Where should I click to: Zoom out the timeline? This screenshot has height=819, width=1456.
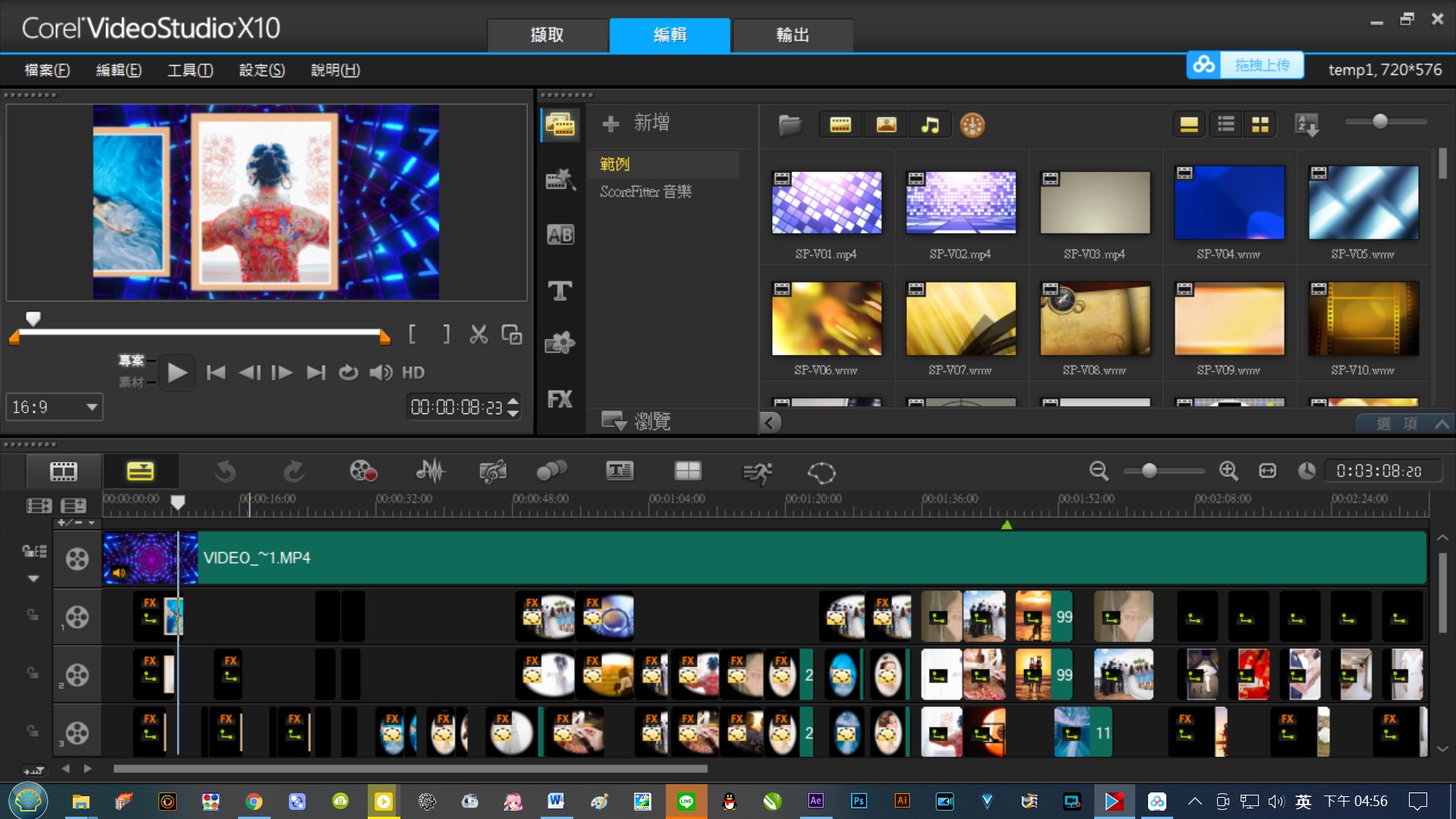point(1099,471)
